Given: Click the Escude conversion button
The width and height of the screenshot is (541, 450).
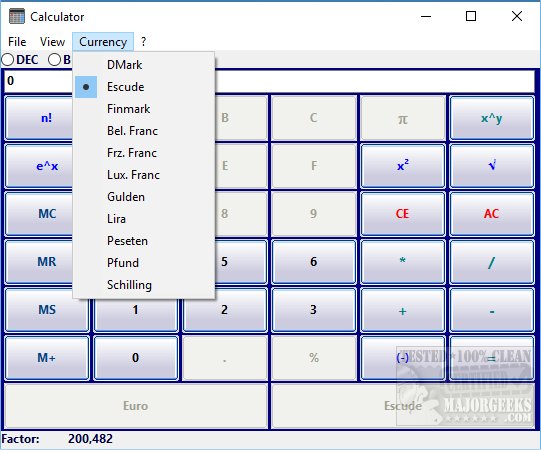Looking at the screenshot, I should 403,406.
